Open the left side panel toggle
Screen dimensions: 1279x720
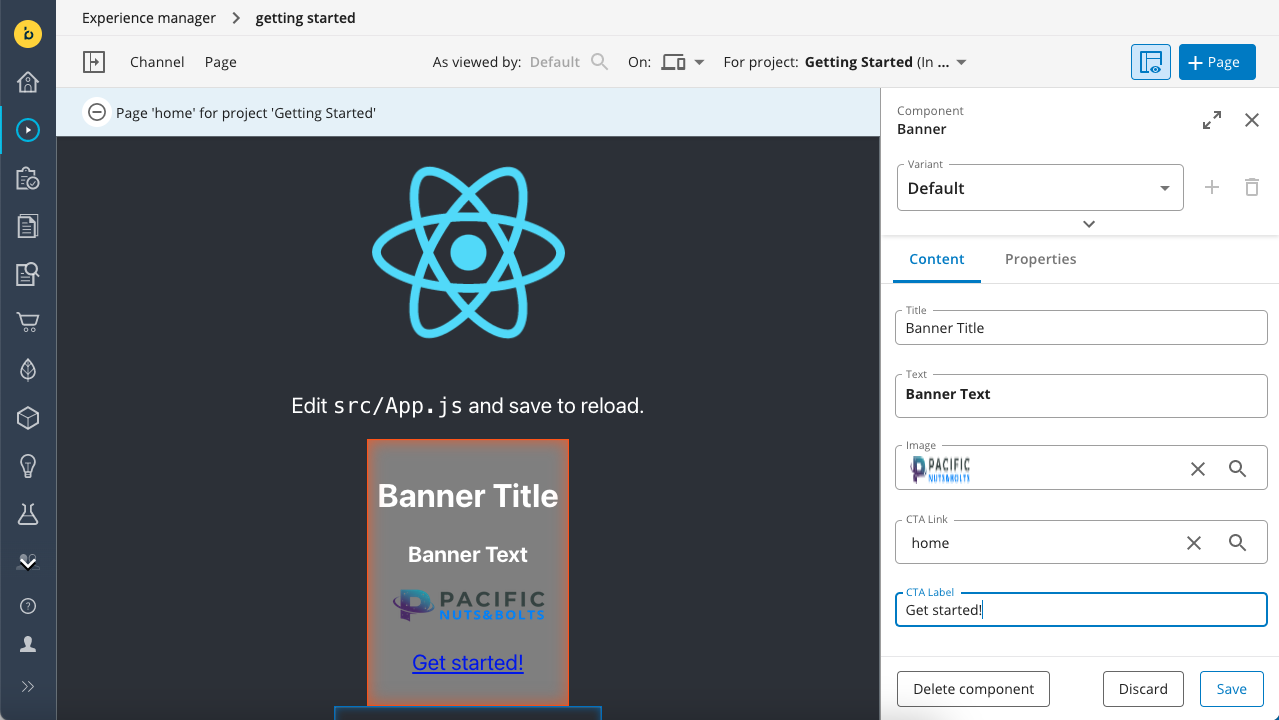(x=94, y=62)
